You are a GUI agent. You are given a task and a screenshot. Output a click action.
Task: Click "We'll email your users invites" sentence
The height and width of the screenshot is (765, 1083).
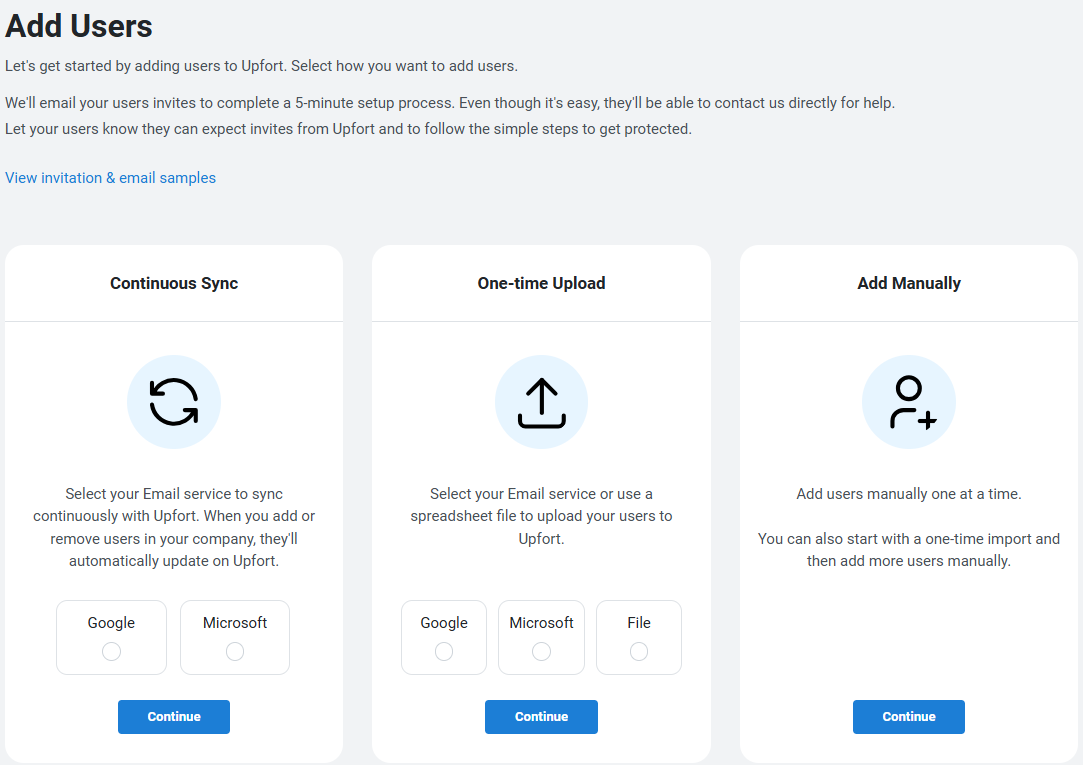(450, 103)
